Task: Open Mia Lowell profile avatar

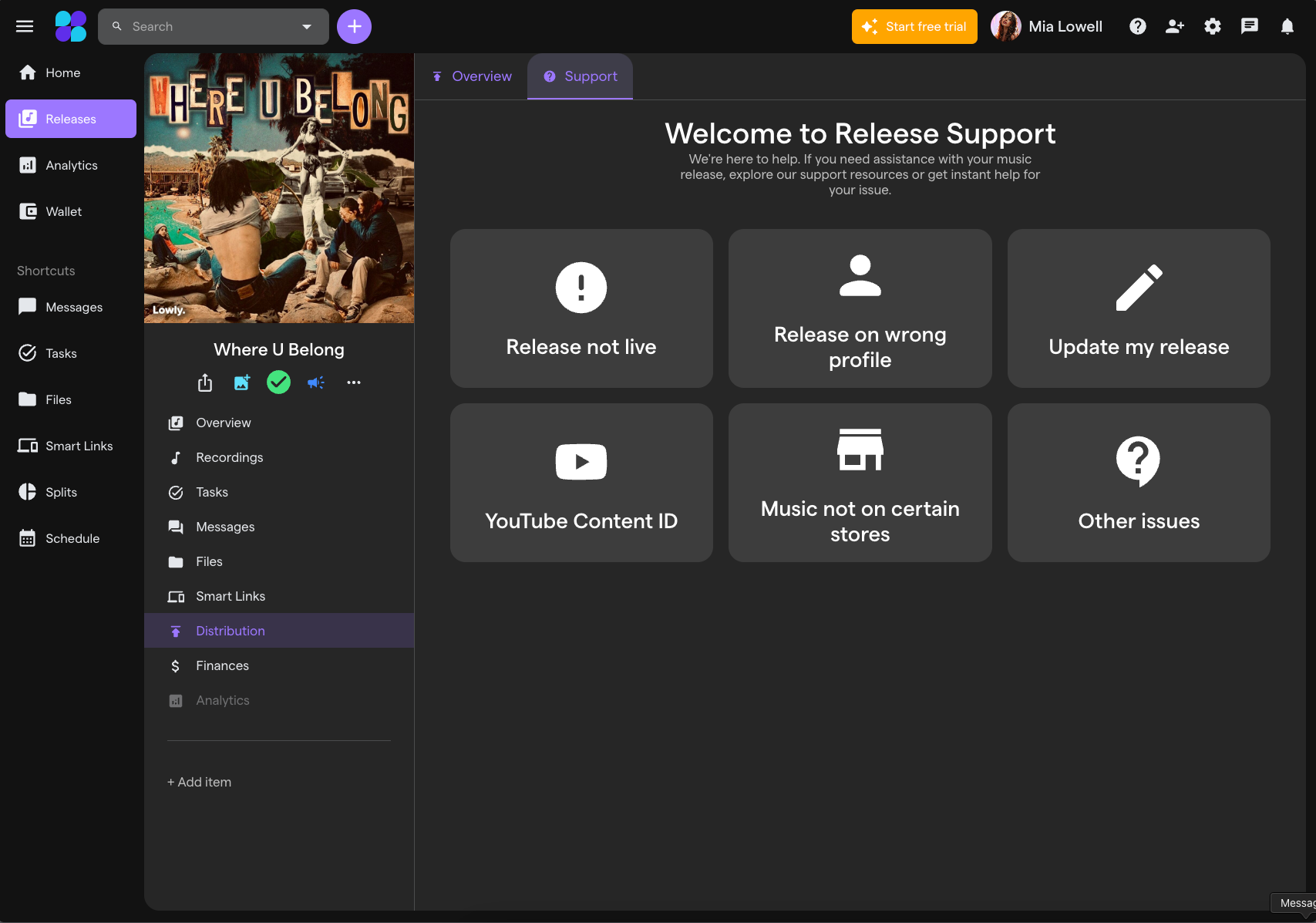Action: pos(1006,26)
